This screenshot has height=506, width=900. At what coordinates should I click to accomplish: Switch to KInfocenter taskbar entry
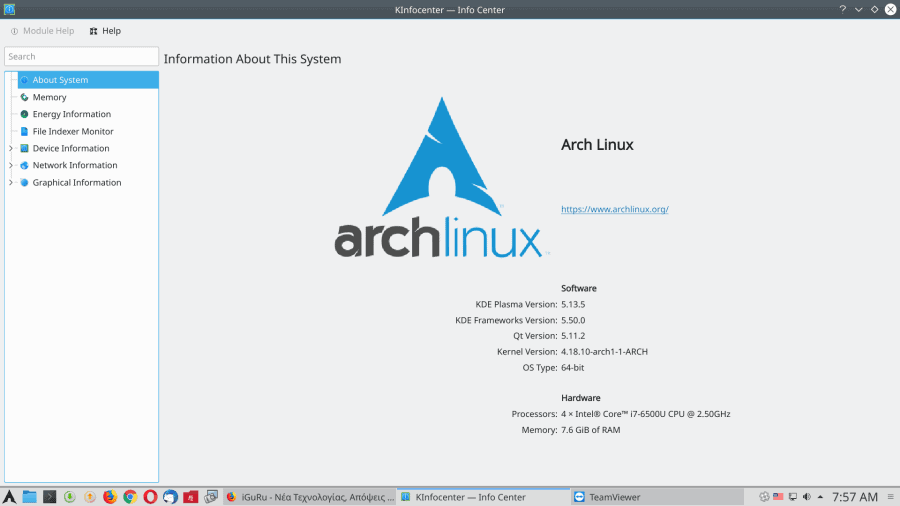[483, 497]
